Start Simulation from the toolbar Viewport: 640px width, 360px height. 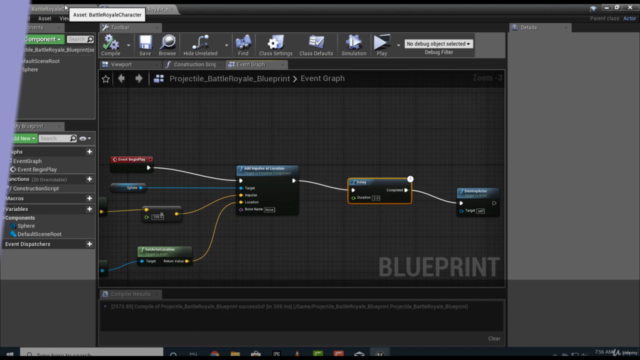[353, 45]
